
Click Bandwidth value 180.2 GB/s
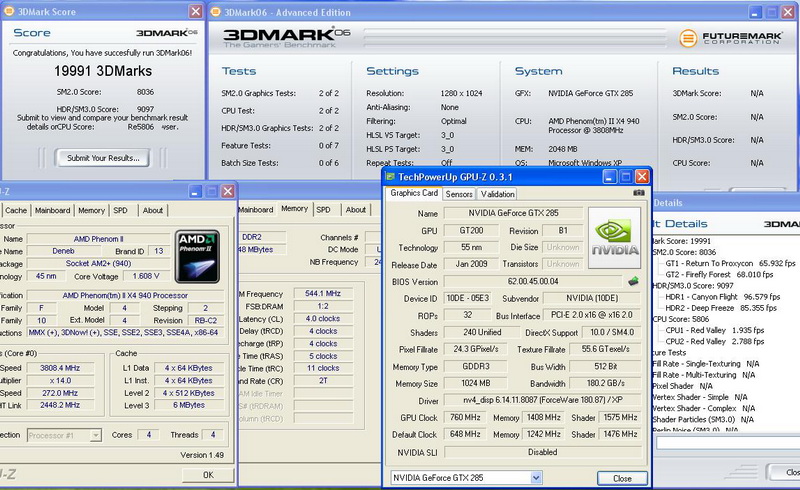(x=606, y=383)
